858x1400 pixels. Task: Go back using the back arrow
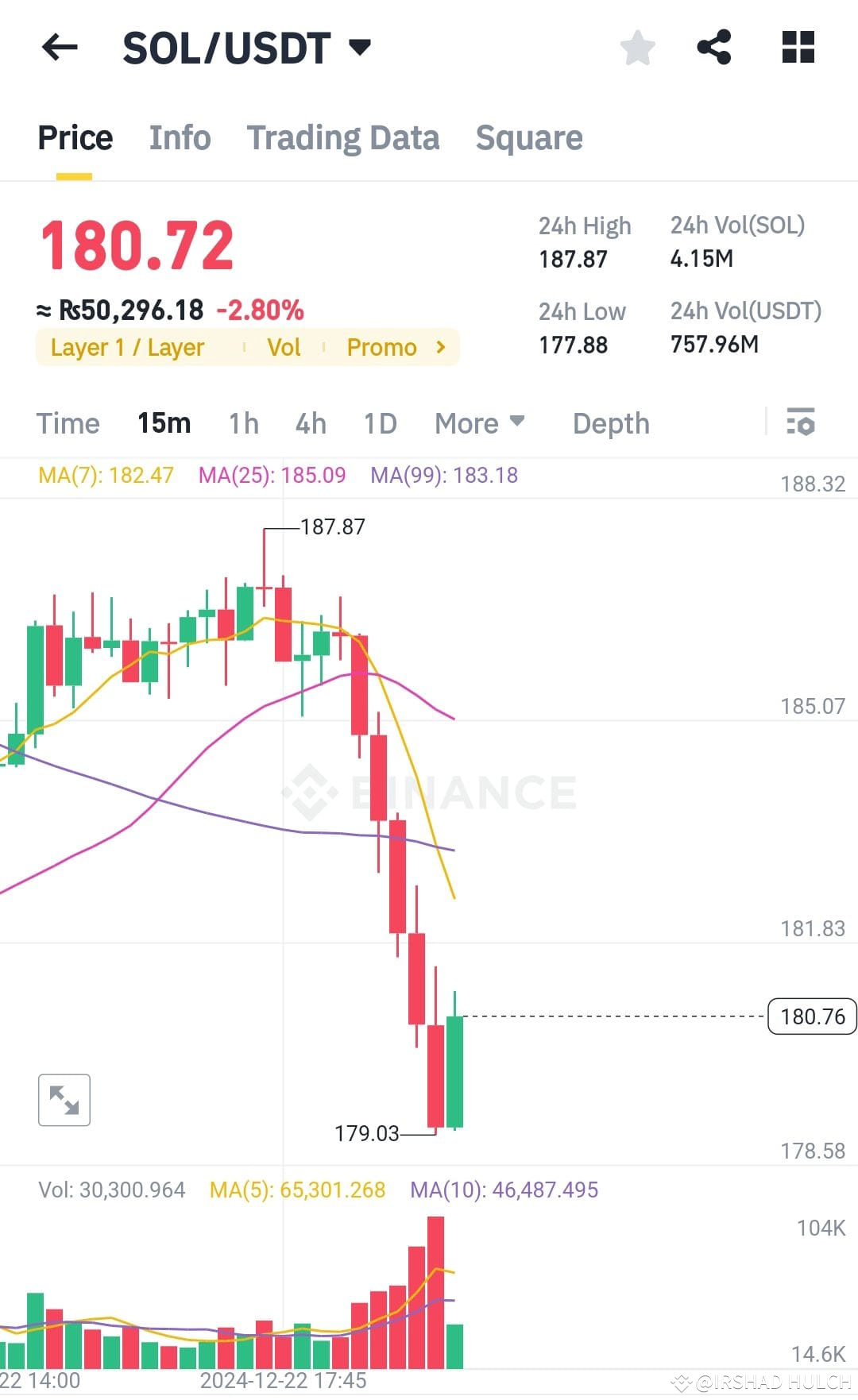coord(60,48)
